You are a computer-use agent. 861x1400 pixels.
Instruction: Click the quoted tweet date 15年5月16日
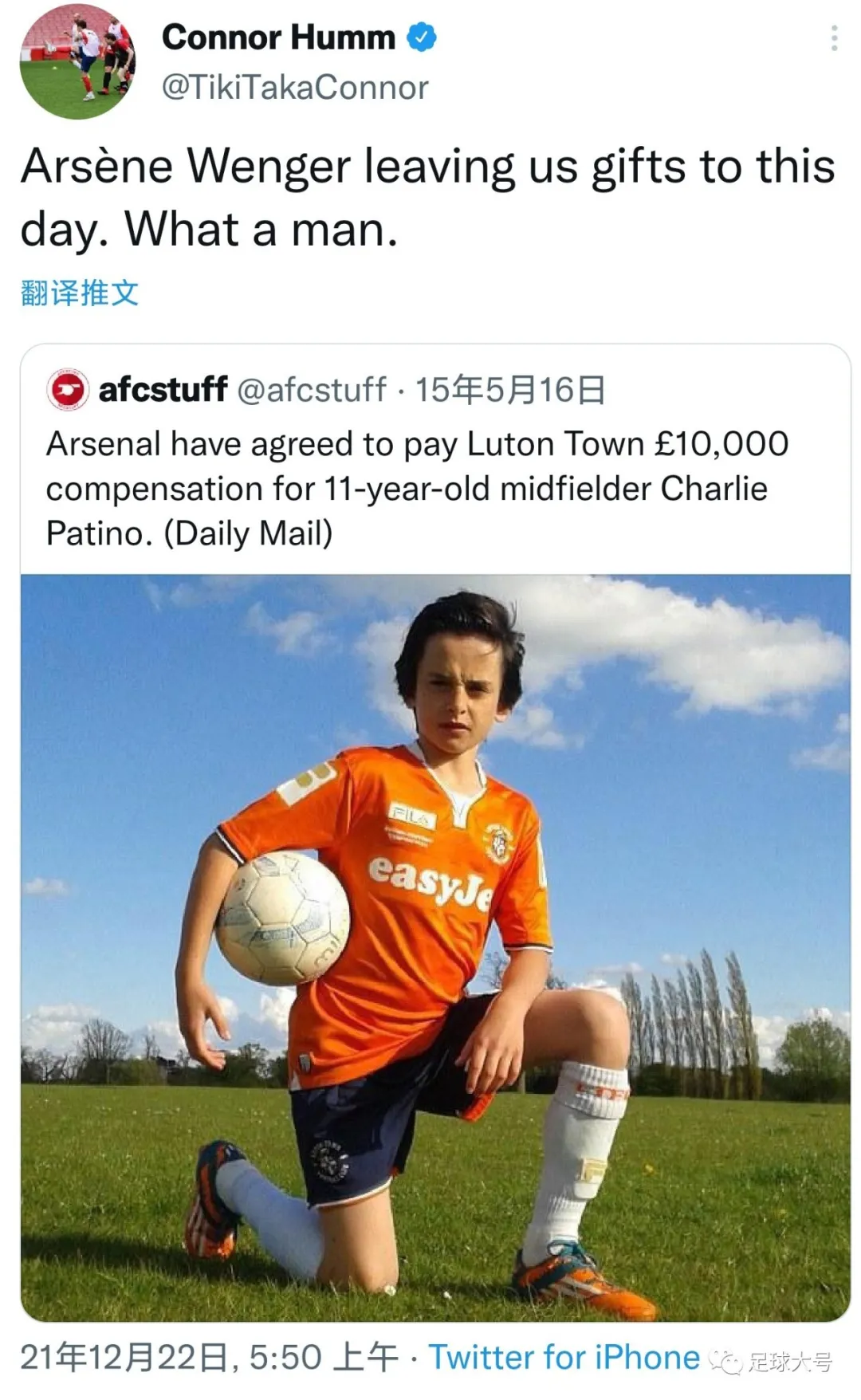click(510, 390)
